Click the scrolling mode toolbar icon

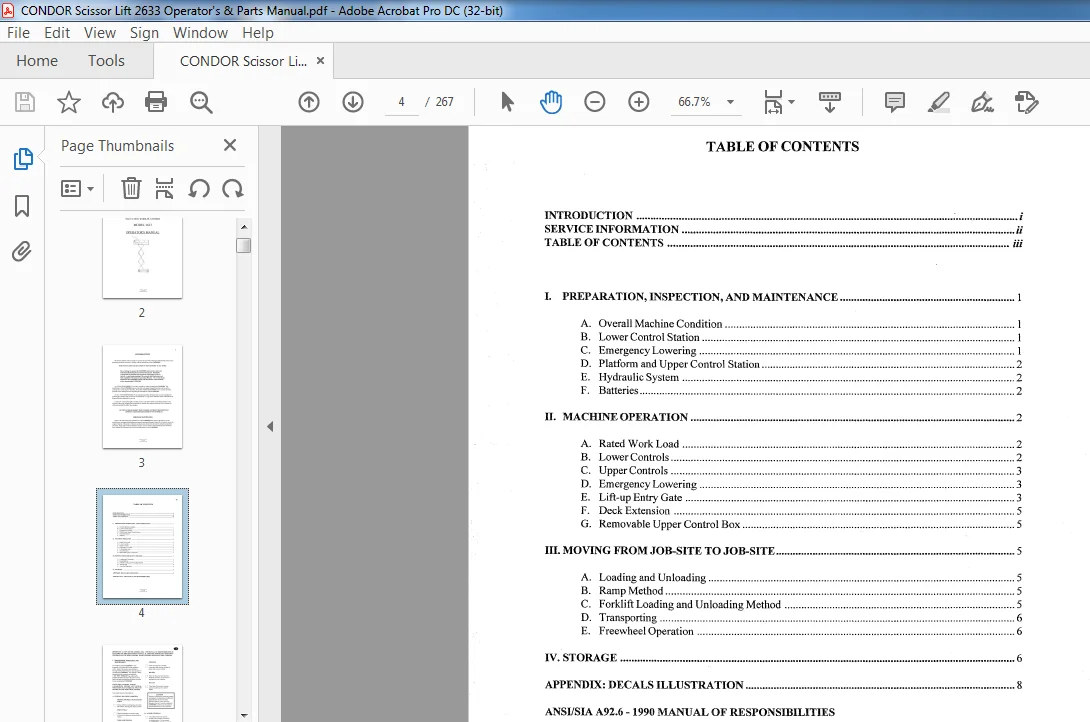click(829, 102)
